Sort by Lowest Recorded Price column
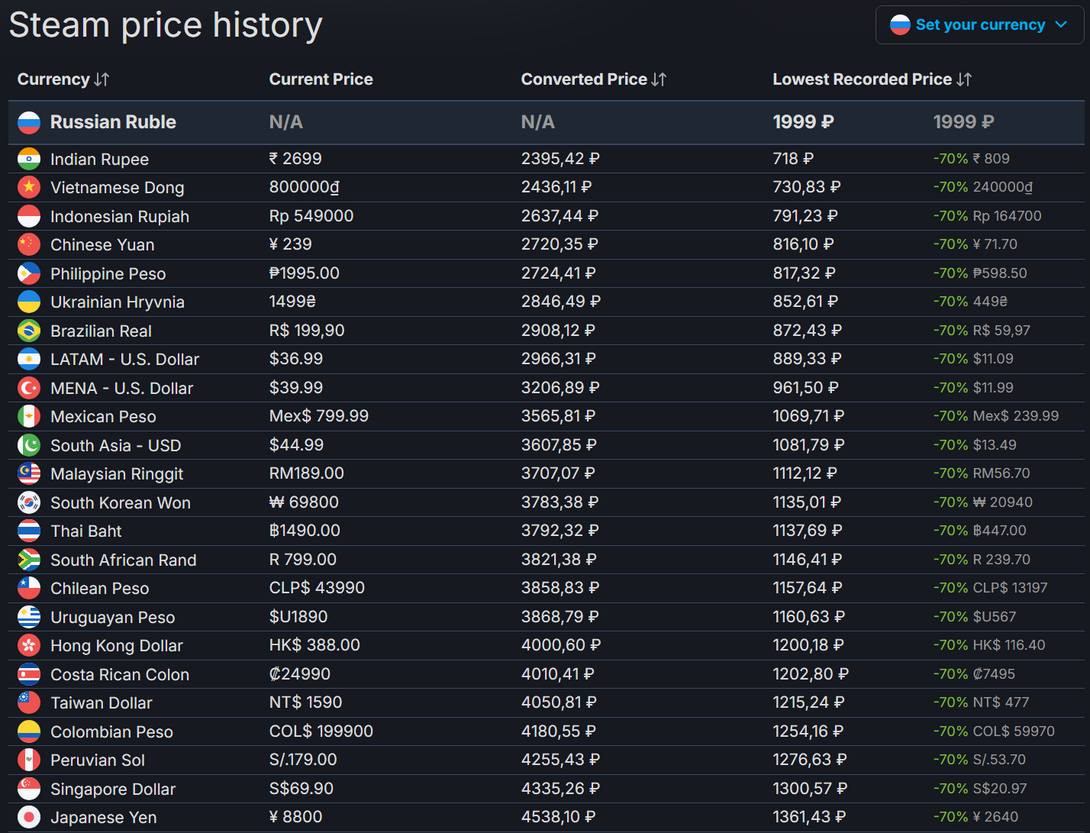Image resolution: width=1090 pixels, height=833 pixels. pos(871,79)
